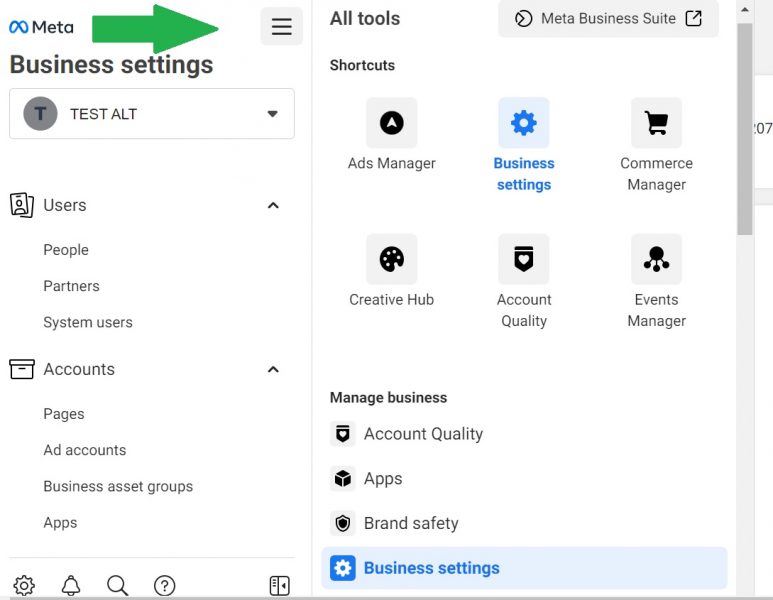Go to the People page link
The height and width of the screenshot is (600, 773).
click(x=66, y=250)
